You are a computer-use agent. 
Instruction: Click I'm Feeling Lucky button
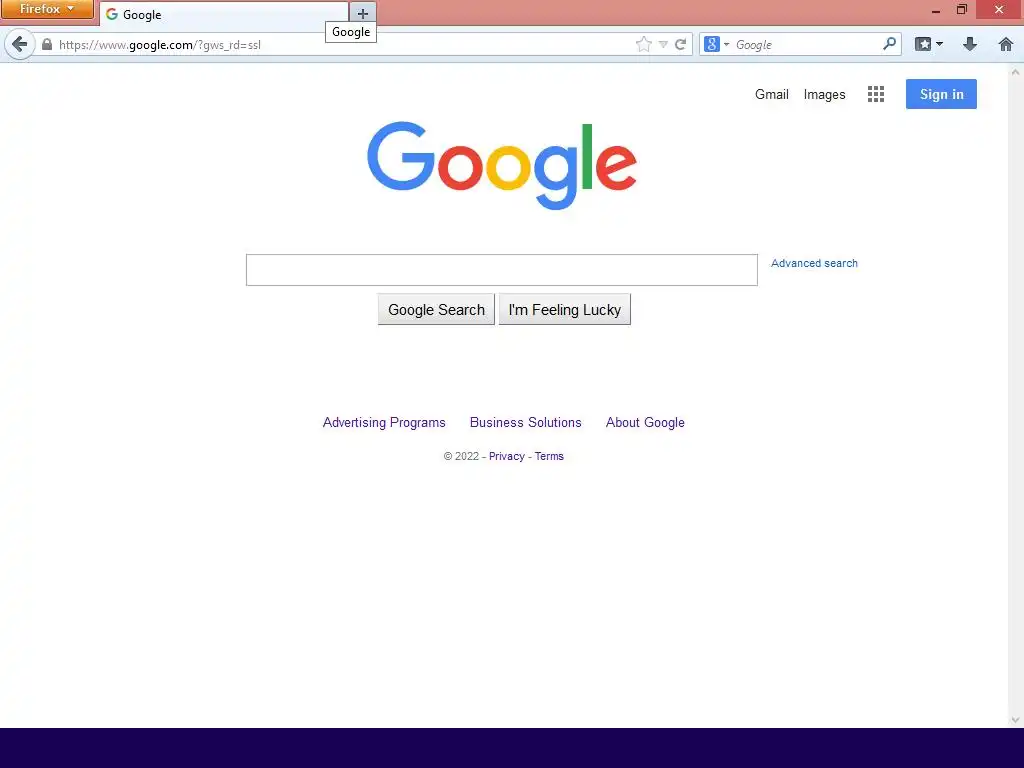[x=565, y=310]
